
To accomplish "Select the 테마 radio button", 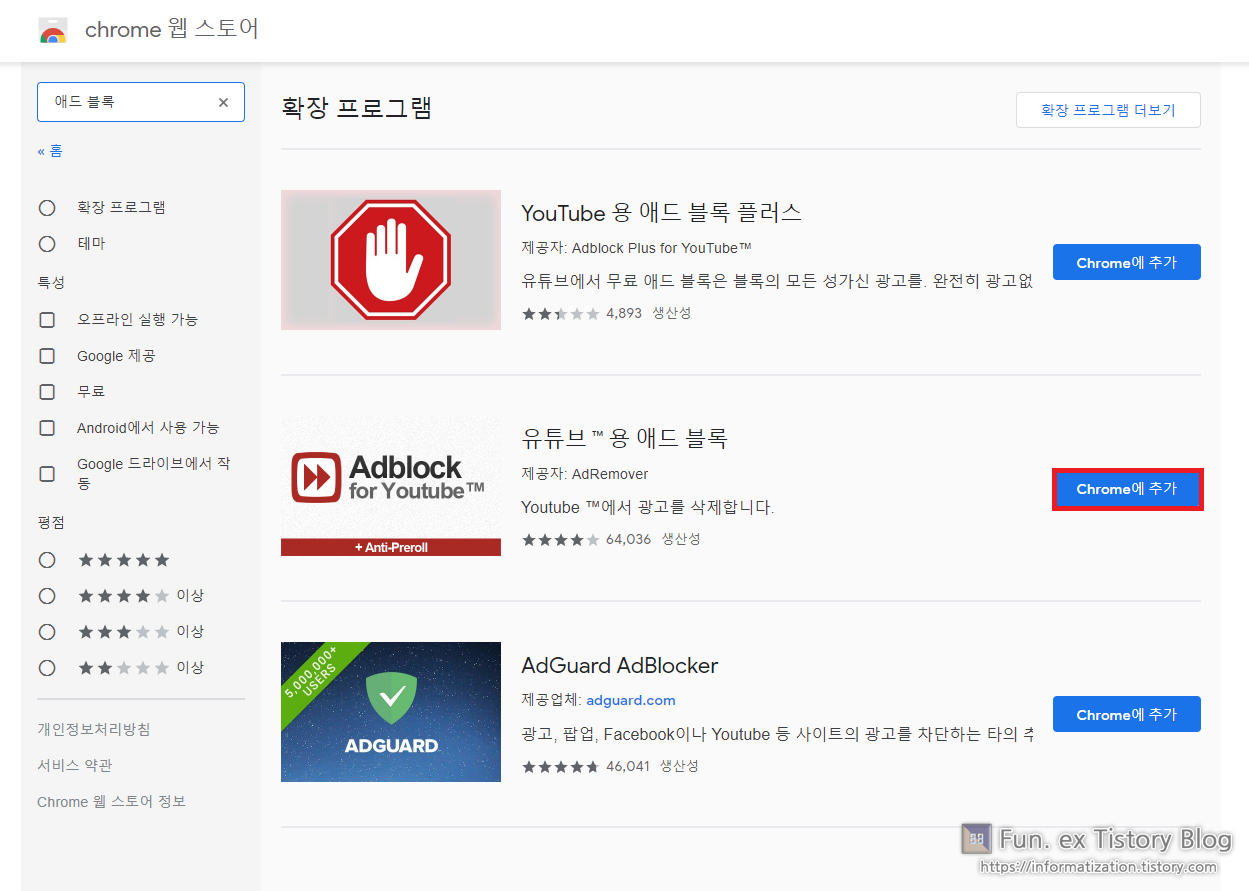I will coord(47,244).
